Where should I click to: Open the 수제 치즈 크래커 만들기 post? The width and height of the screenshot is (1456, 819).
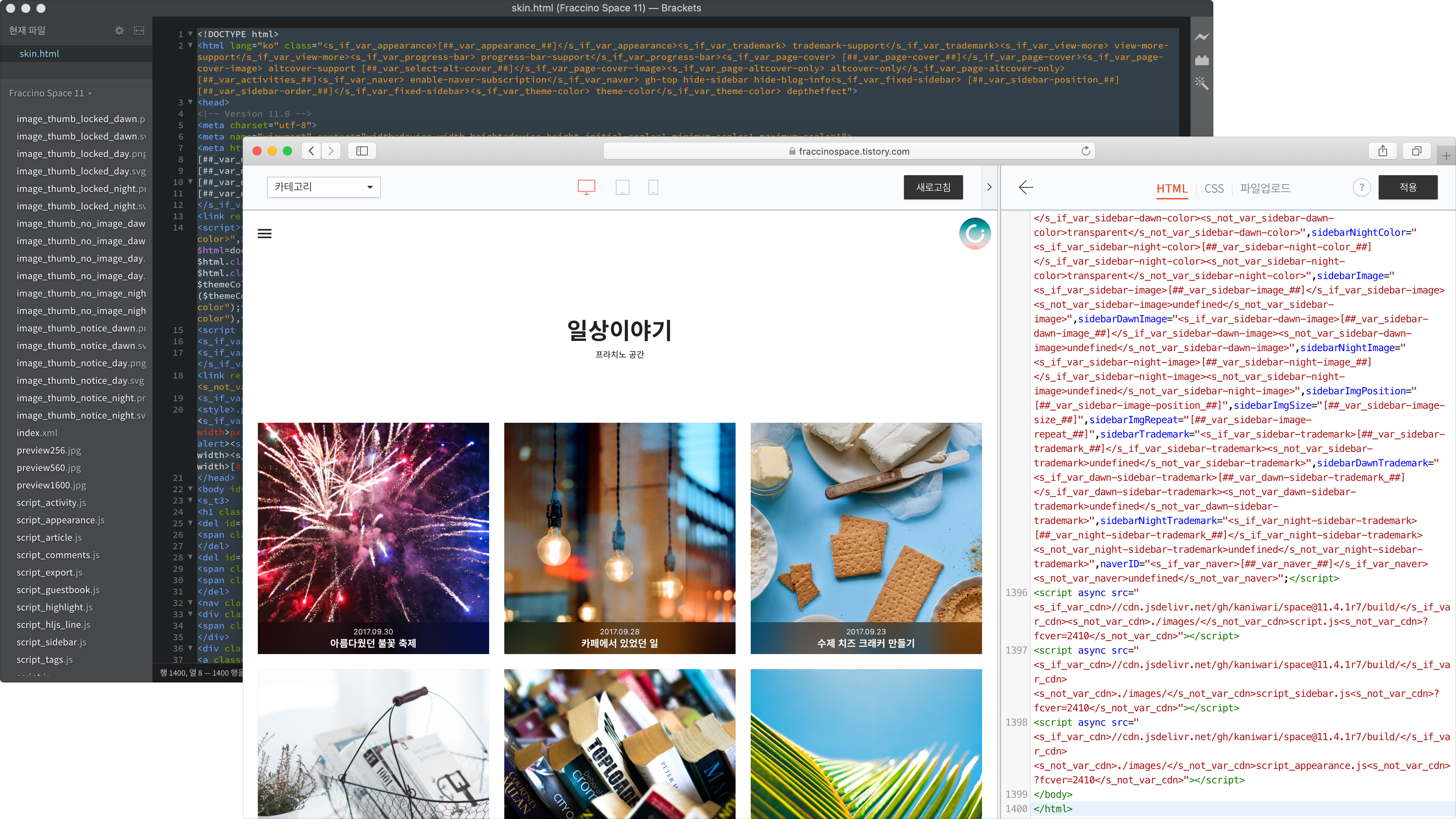point(866,538)
